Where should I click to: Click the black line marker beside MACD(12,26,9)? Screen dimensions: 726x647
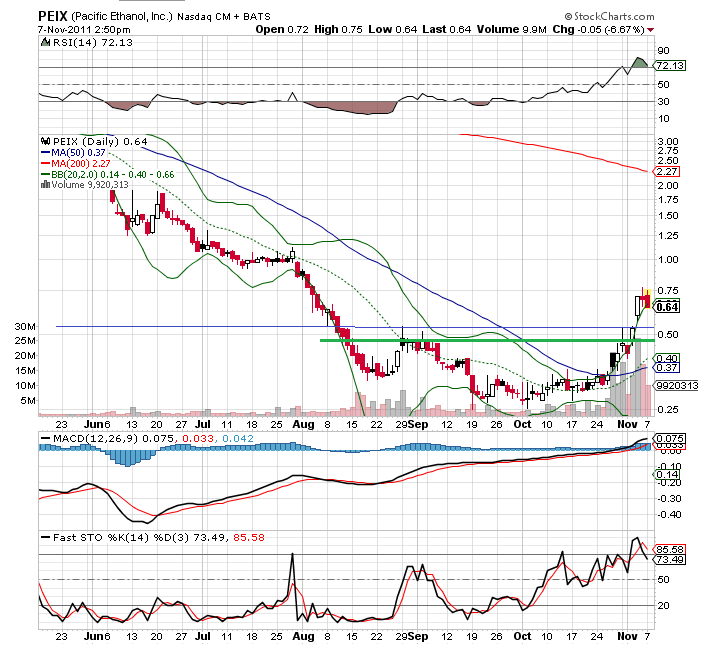[x=45, y=438]
